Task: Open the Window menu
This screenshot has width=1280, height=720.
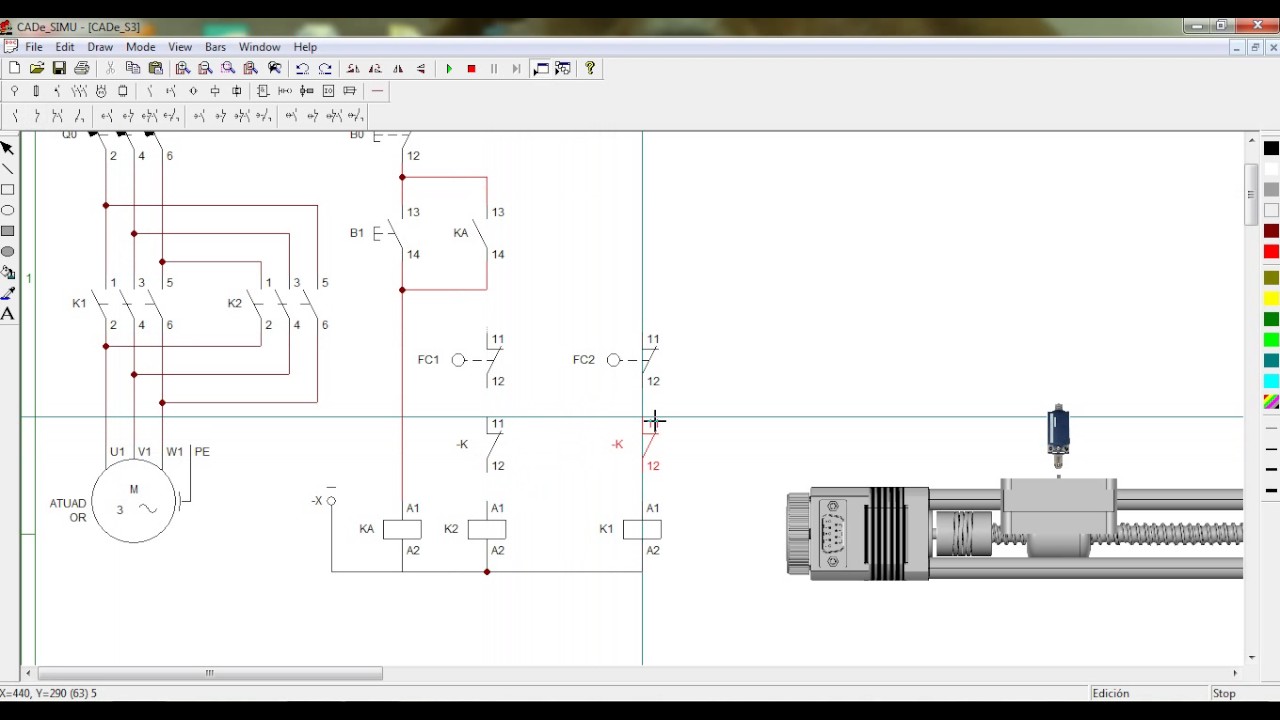Action: 259,47
